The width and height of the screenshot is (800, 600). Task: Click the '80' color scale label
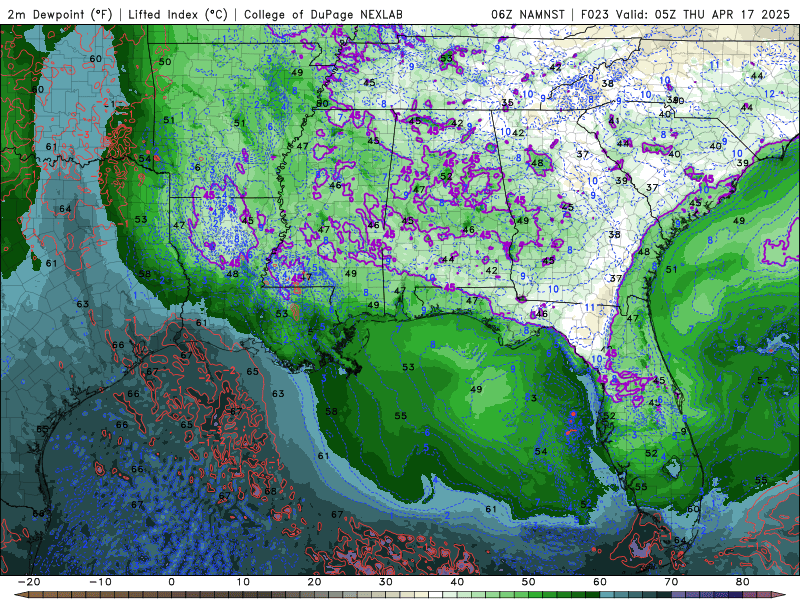(x=743, y=582)
